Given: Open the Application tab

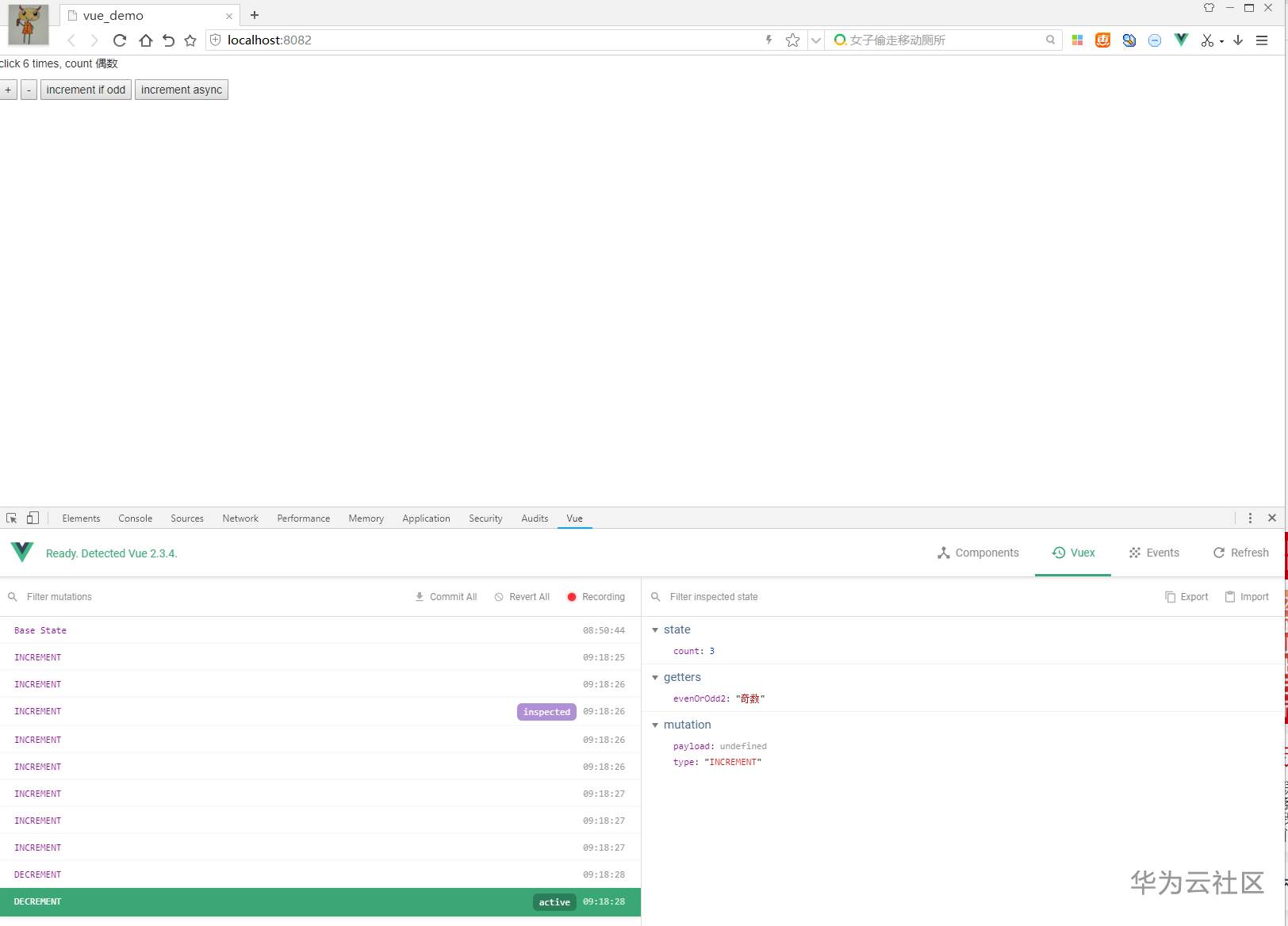Looking at the screenshot, I should (x=426, y=518).
